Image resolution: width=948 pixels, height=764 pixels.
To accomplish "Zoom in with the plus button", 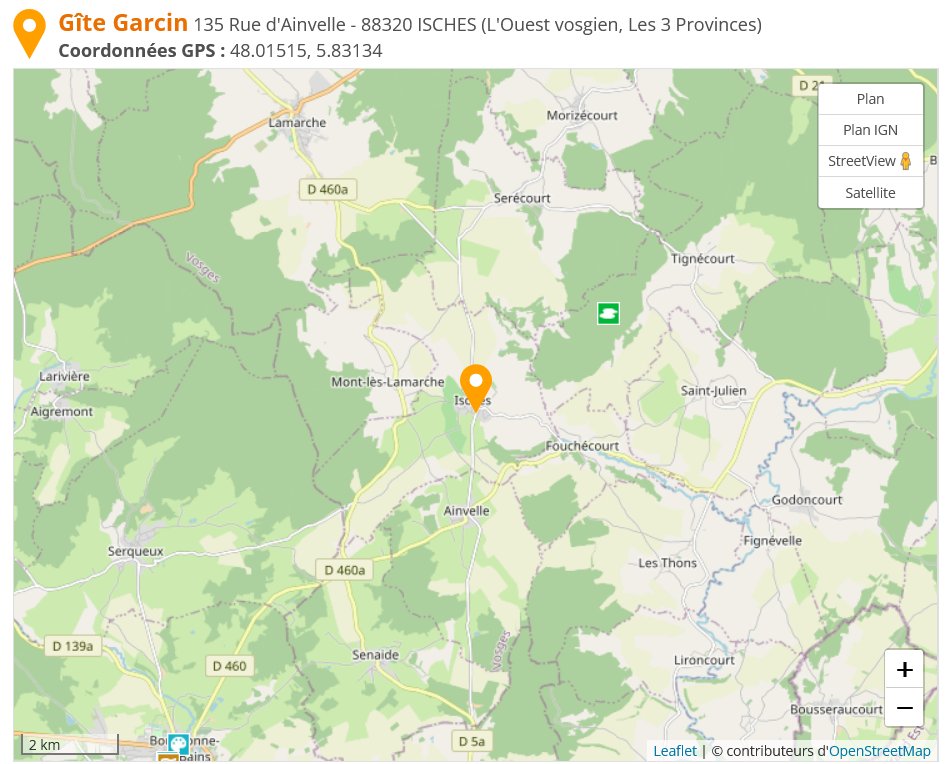I will [904, 669].
